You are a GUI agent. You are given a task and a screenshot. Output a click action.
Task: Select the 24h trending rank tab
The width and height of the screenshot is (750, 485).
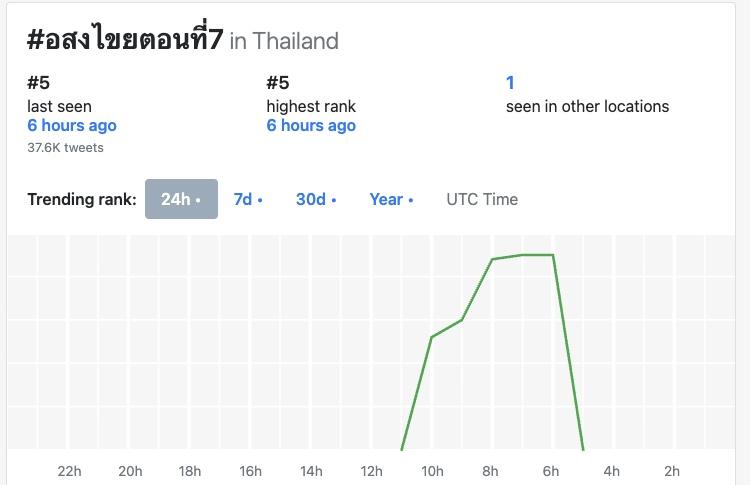[181, 199]
